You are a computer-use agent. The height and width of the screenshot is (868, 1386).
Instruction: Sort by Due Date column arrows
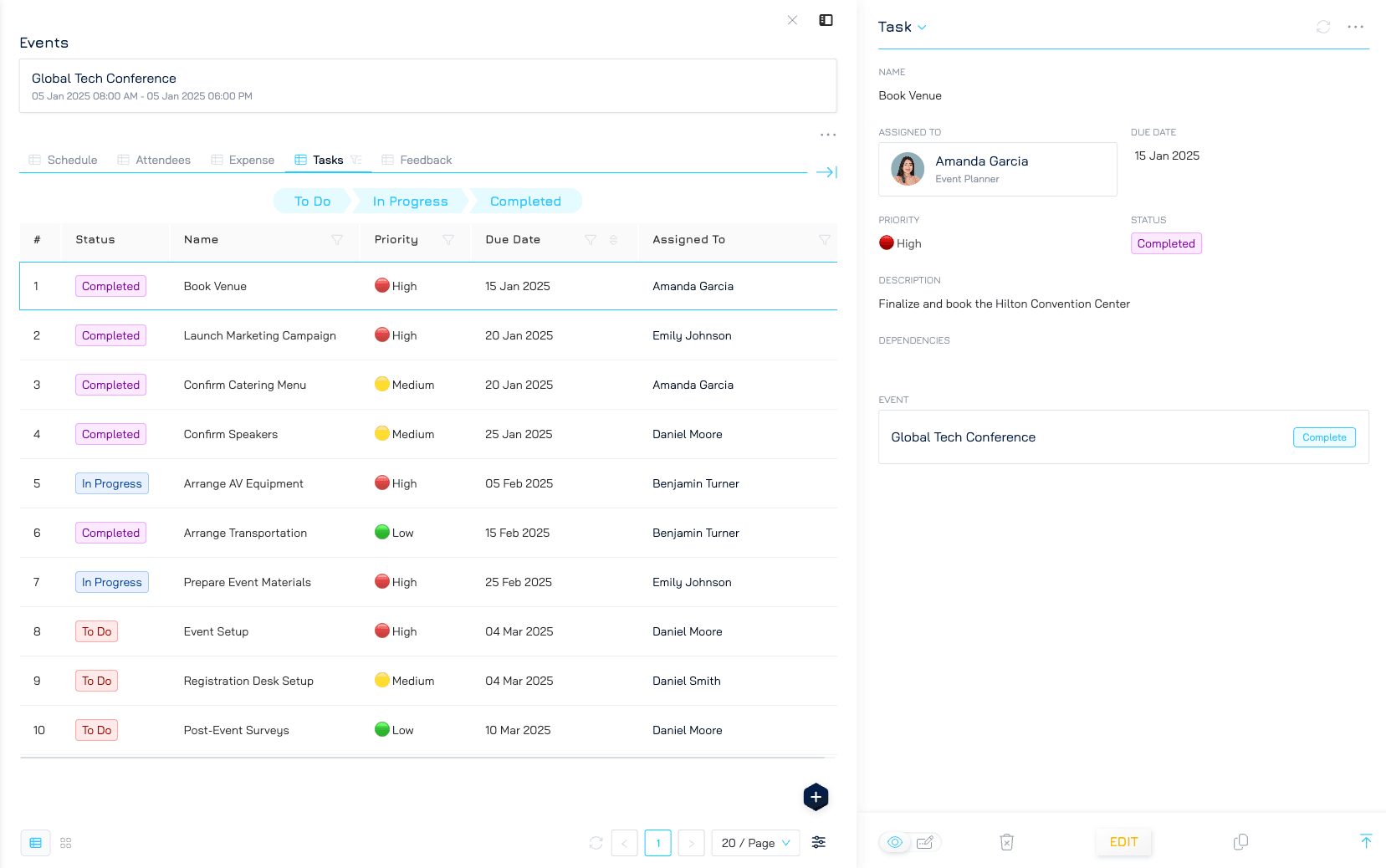[613, 240]
